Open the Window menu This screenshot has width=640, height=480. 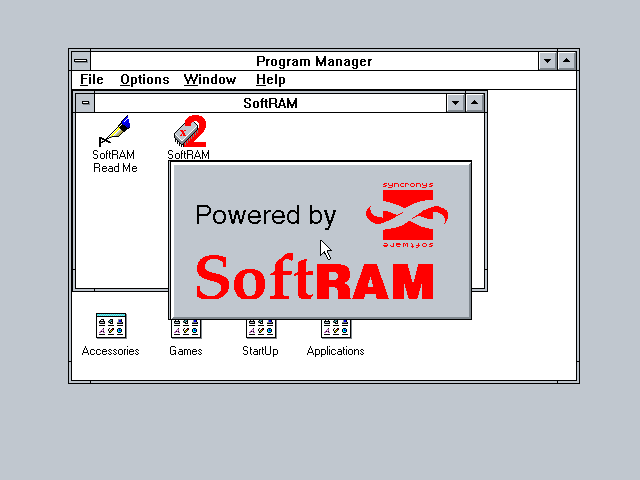[210, 80]
